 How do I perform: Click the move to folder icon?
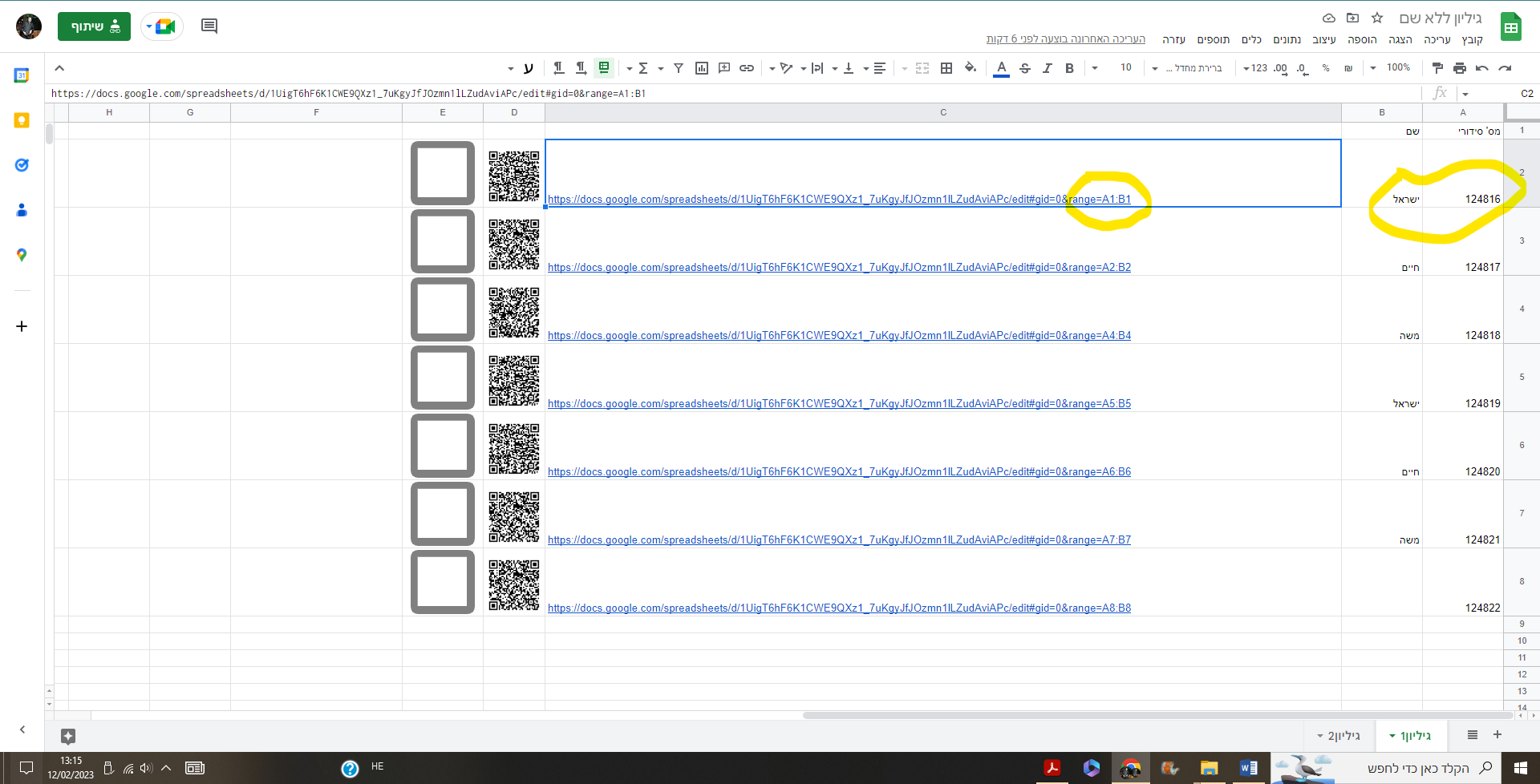(x=1353, y=18)
